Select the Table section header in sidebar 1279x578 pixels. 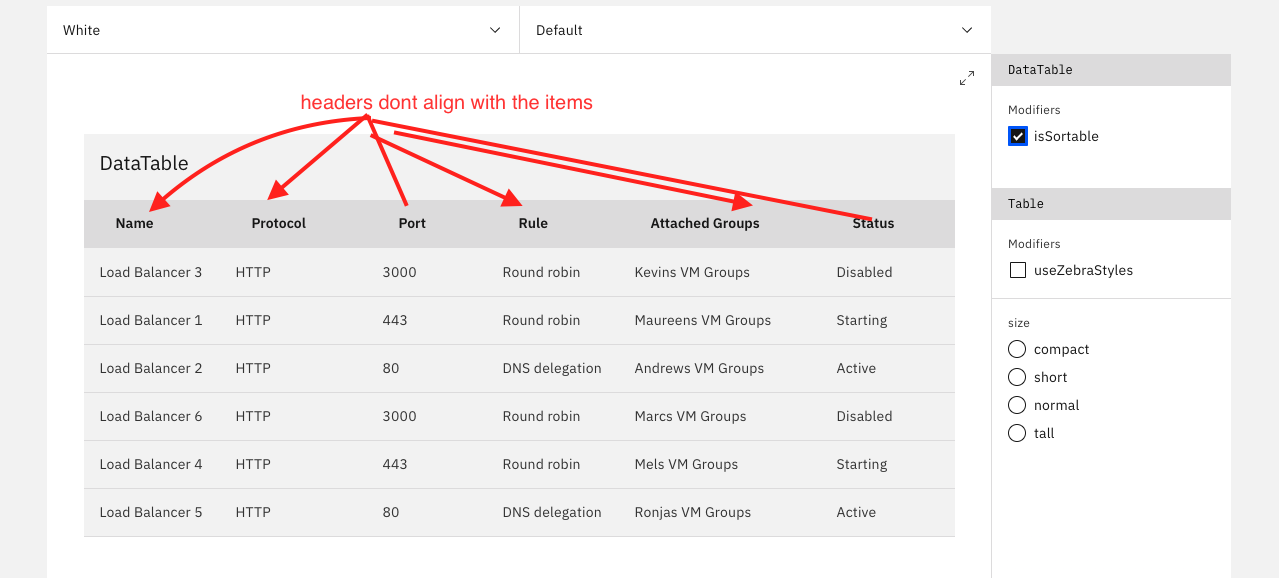tap(1111, 204)
